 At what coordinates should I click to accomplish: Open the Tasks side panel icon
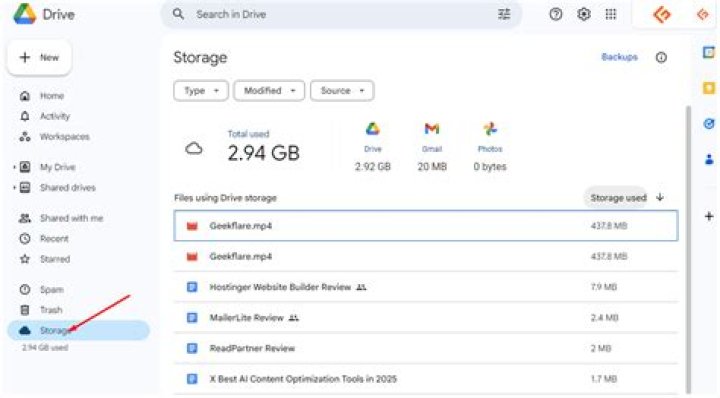click(x=709, y=123)
